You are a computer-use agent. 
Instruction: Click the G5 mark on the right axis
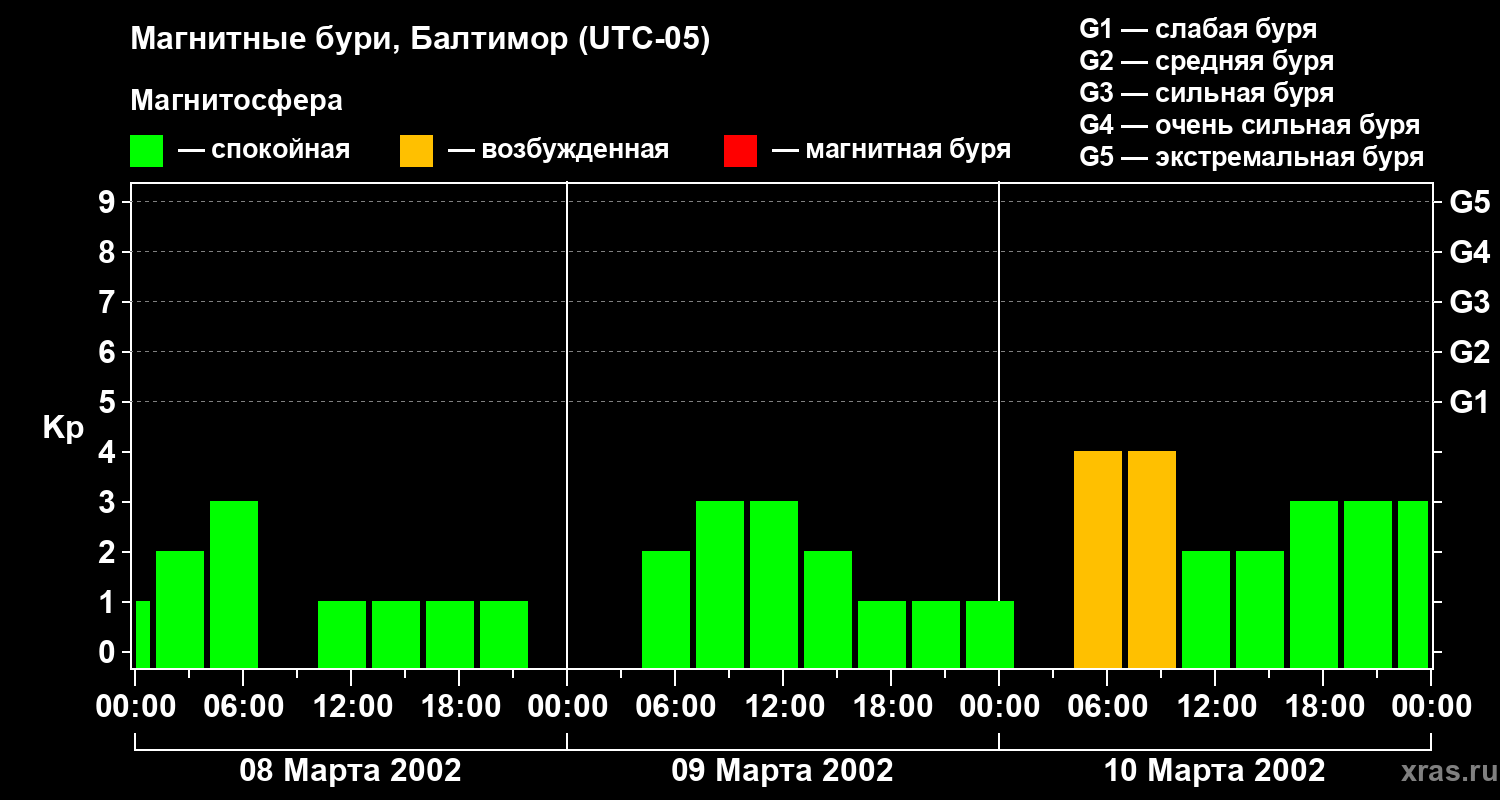point(1470,202)
